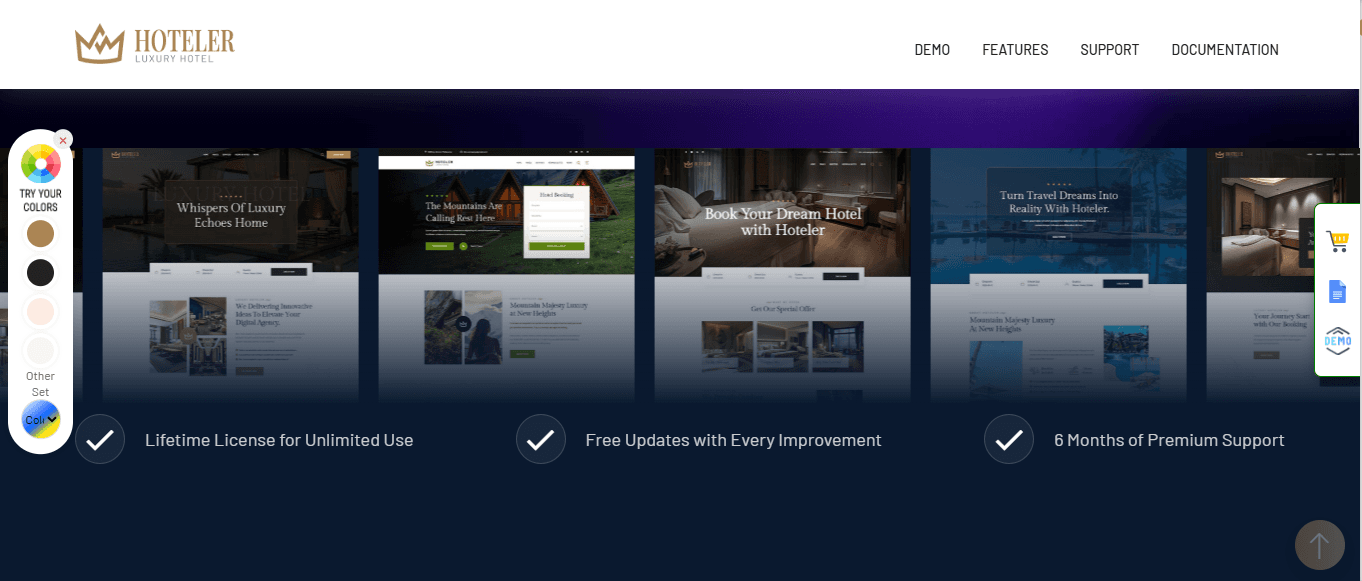
Task: Open the Book Your Dream Hotel thumbnail
Action: point(782,275)
